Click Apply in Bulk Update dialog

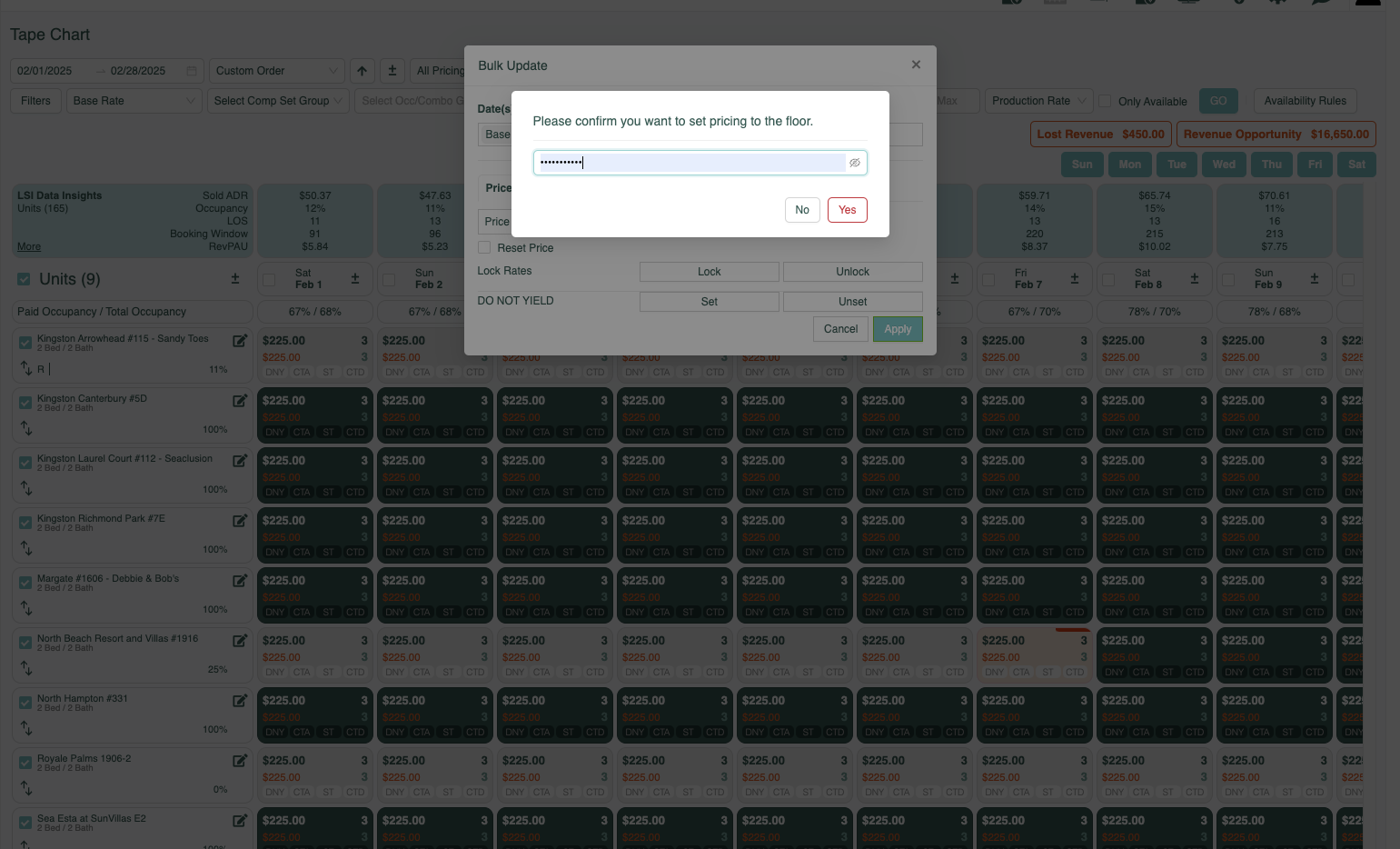[898, 329]
